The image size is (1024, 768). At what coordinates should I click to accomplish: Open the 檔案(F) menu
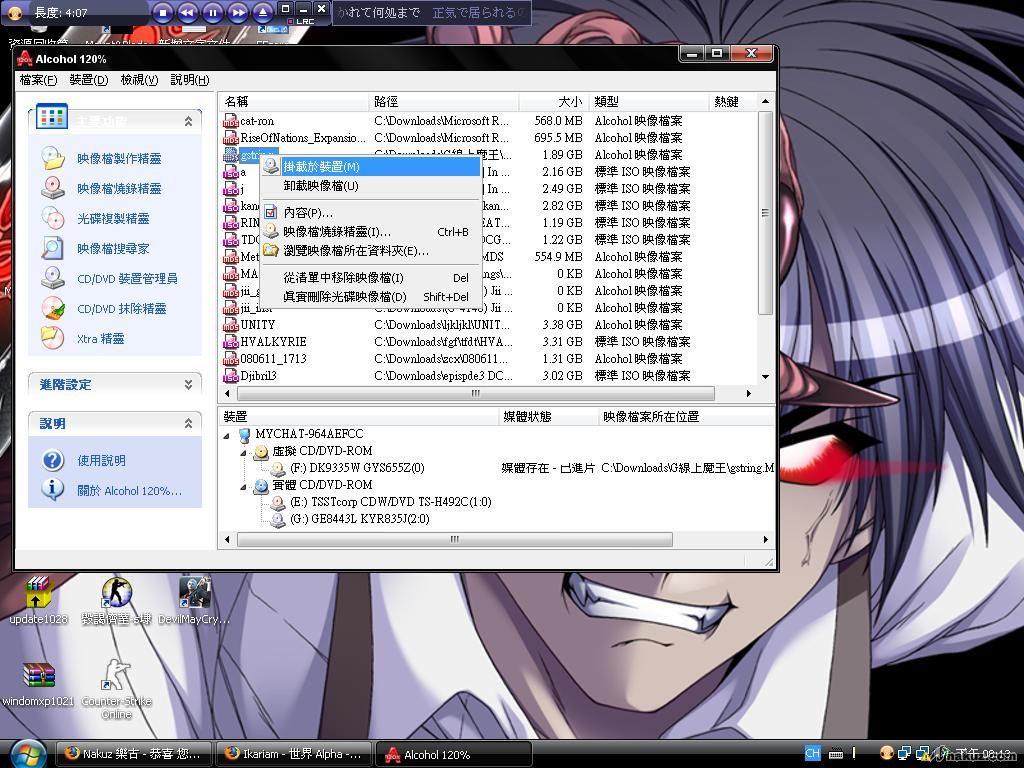tap(39, 80)
